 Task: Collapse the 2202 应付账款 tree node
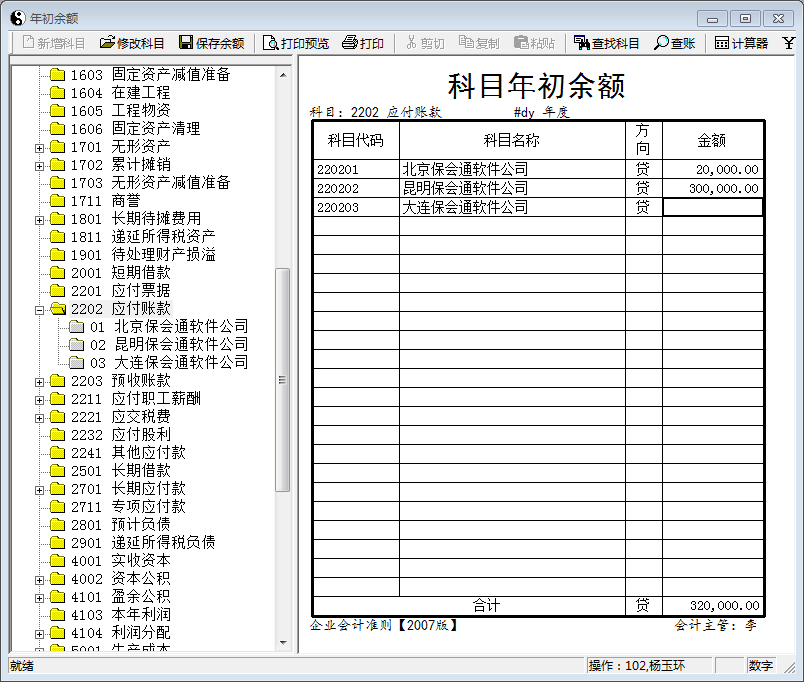pyautogui.click(x=40, y=309)
